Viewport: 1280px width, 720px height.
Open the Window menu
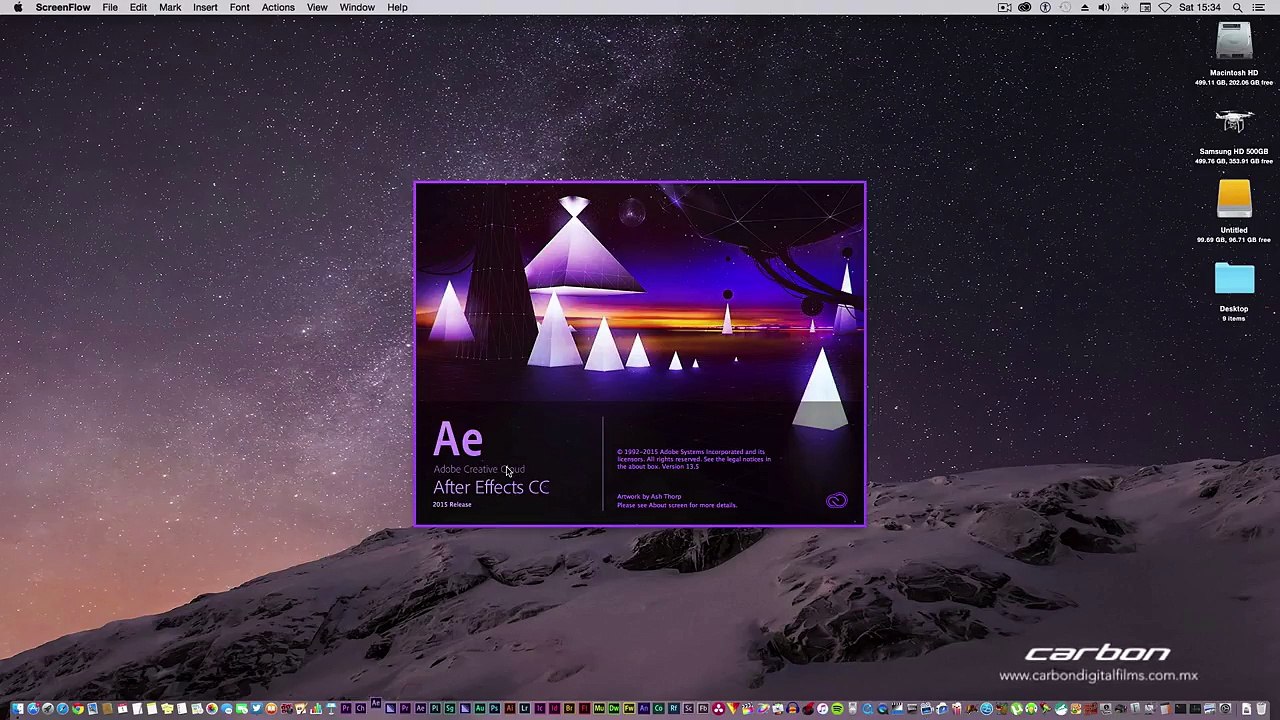pyautogui.click(x=357, y=7)
